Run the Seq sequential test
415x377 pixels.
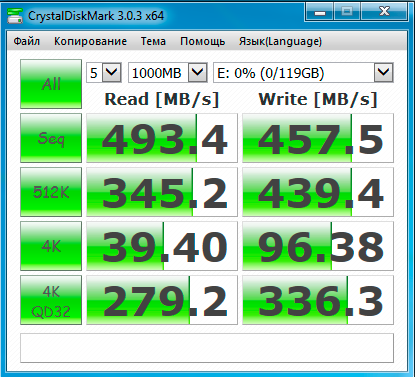click(x=51, y=138)
